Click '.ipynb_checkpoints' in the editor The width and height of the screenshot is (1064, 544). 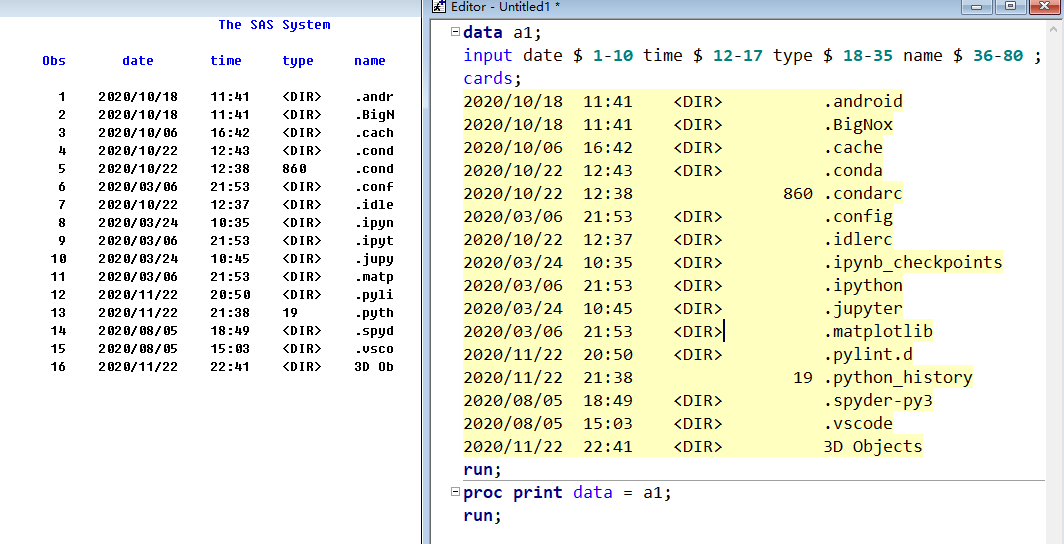(913, 263)
